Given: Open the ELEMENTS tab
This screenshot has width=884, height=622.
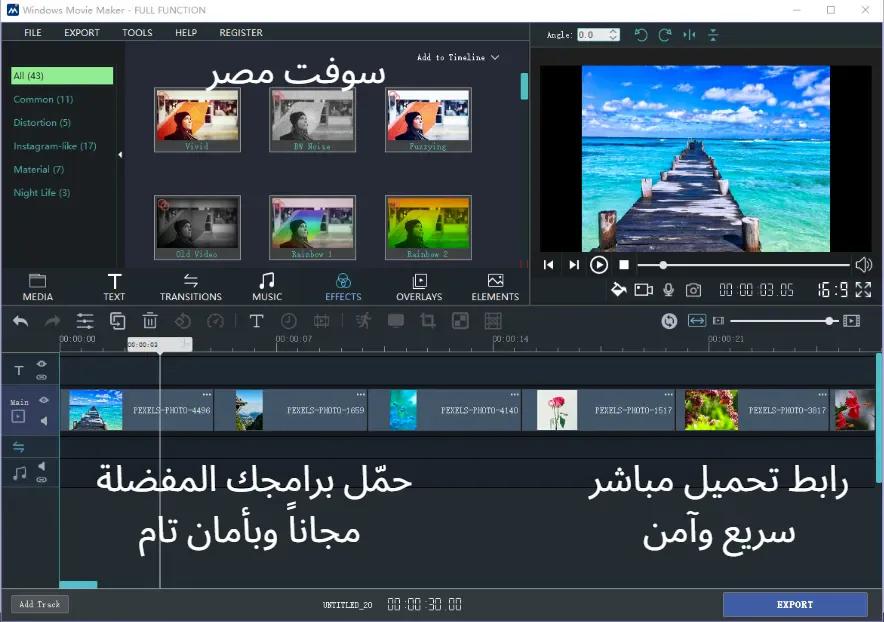Looking at the screenshot, I should coord(495,287).
